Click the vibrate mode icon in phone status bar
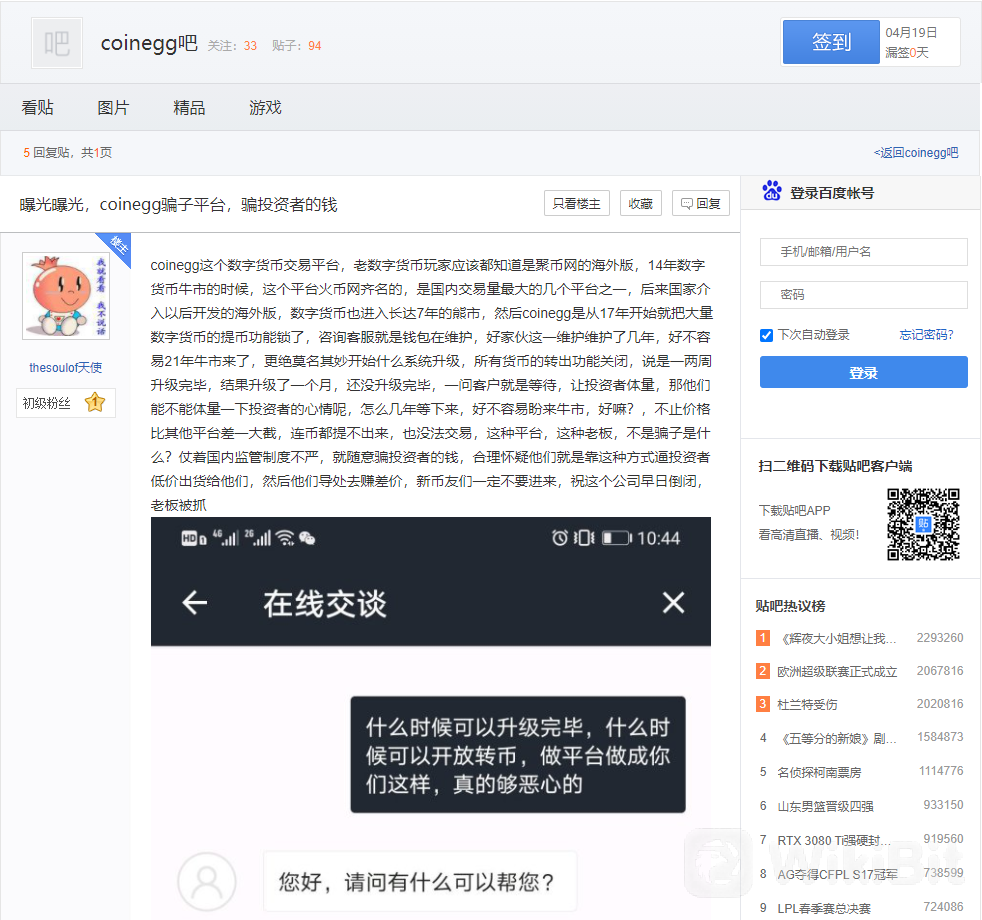The width and height of the screenshot is (982, 920). point(584,538)
